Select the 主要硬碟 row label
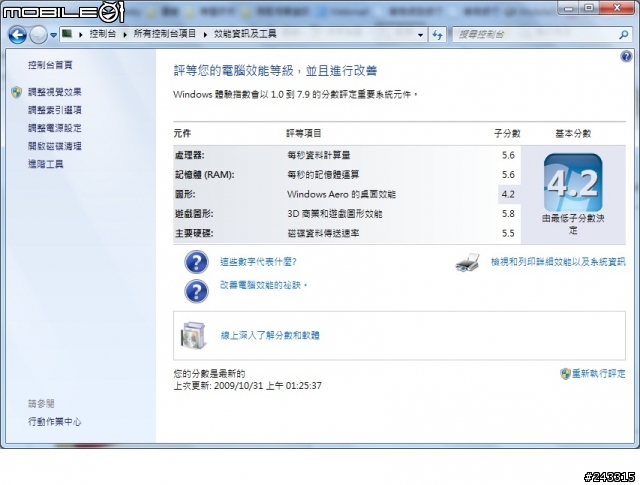 [x=194, y=234]
